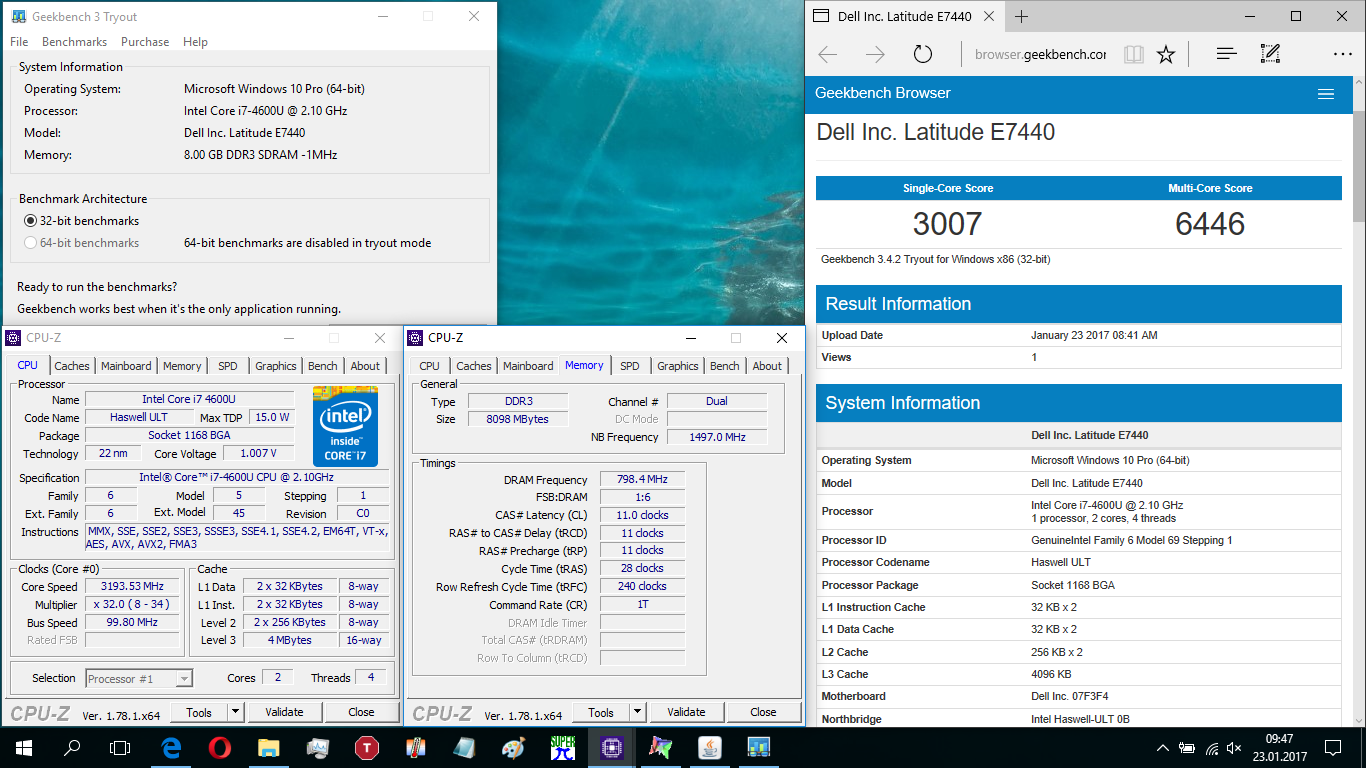Open a new tab in Edge
The image size is (1366, 769).
point(1021,17)
